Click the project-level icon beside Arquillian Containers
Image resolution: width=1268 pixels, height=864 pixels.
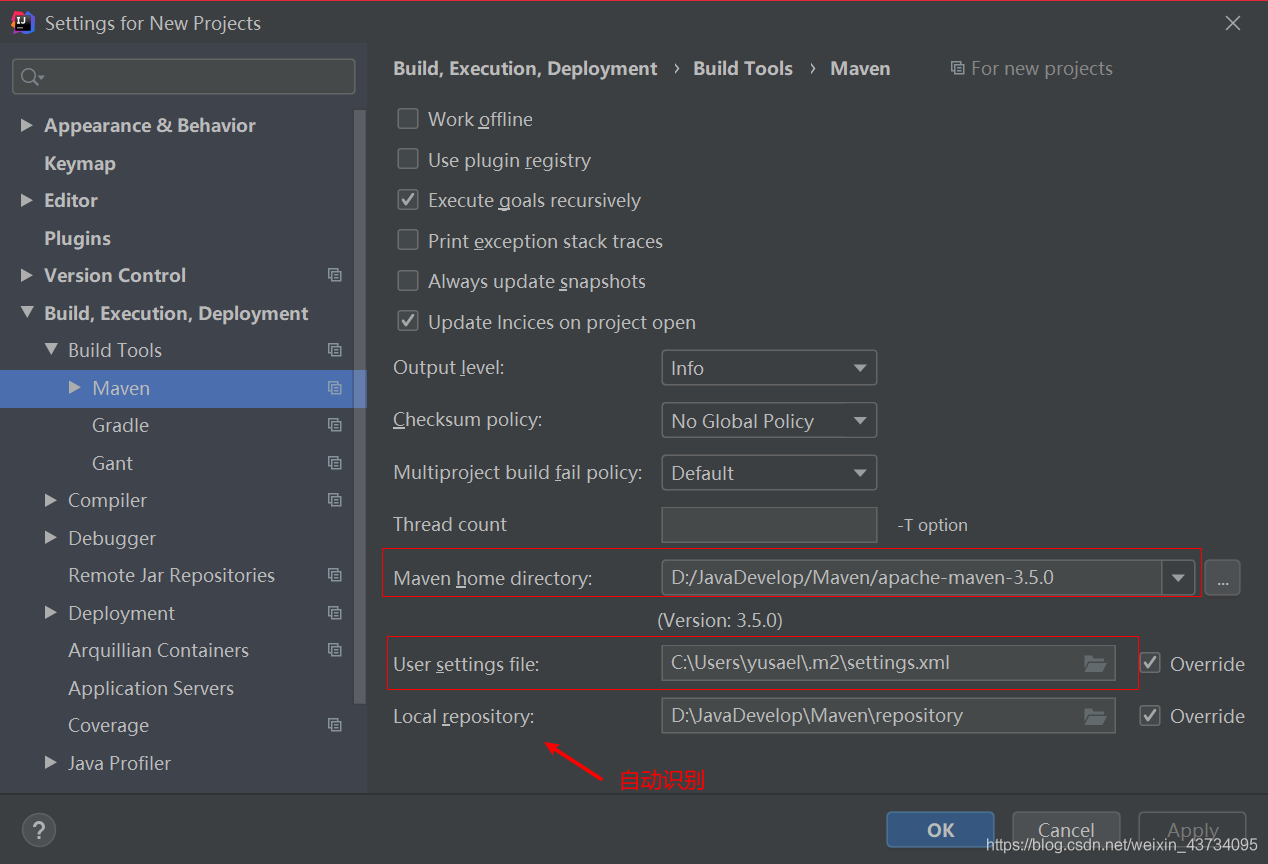pyautogui.click(x=335, y=650)
